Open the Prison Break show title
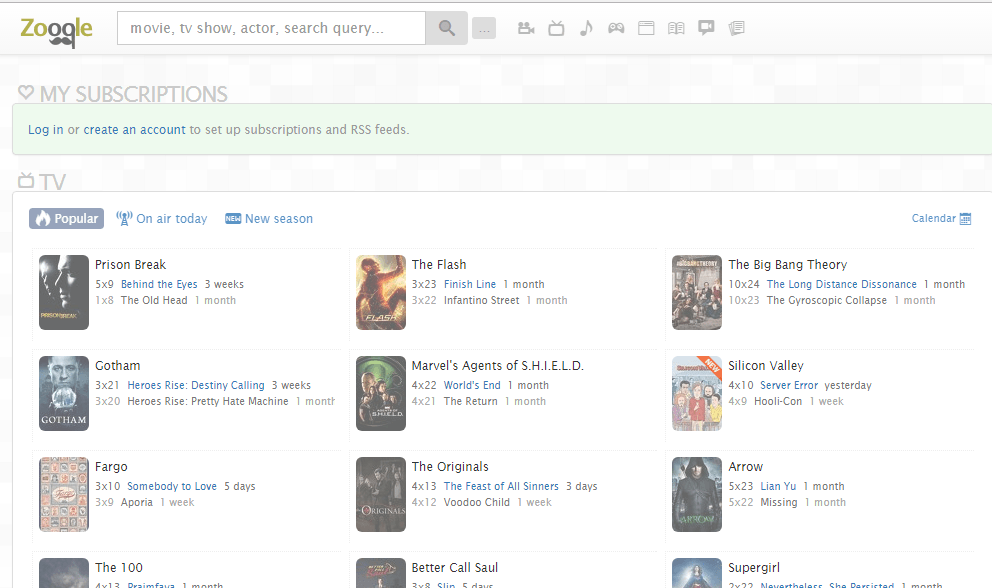The image size is (992, 588). coord(130,265)
